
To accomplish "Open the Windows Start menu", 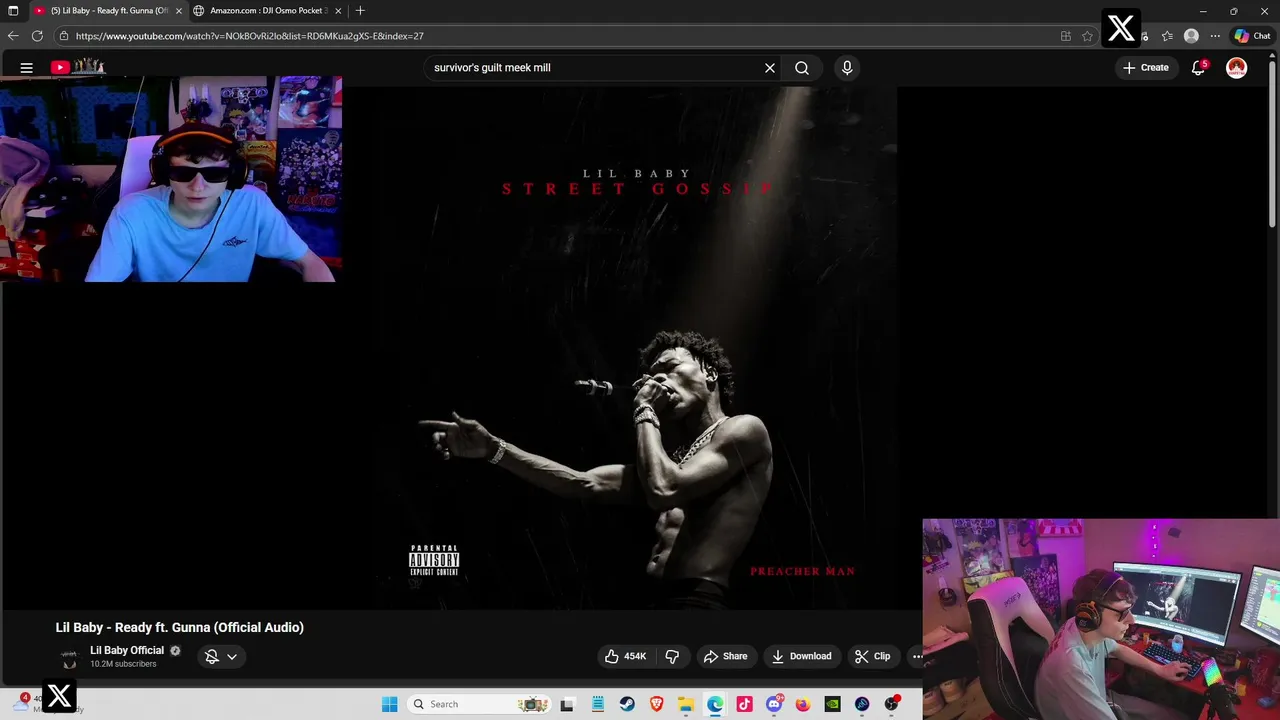I will click(x=390, y=704).
